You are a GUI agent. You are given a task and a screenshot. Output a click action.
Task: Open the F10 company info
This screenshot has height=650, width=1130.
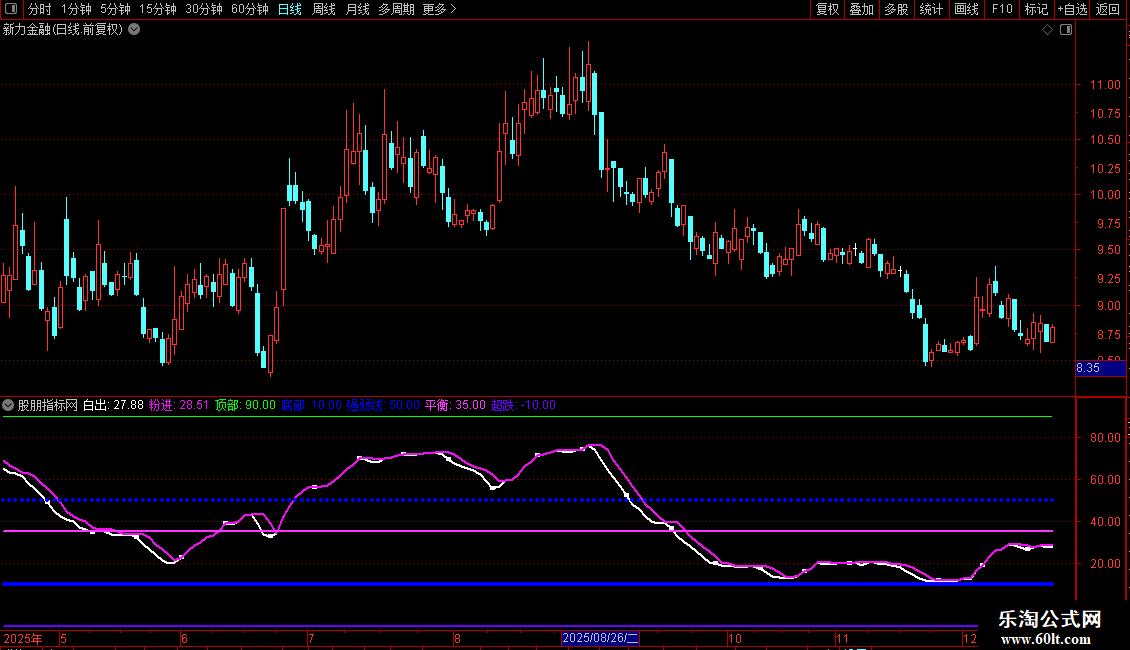click(x=1001, y=9)
